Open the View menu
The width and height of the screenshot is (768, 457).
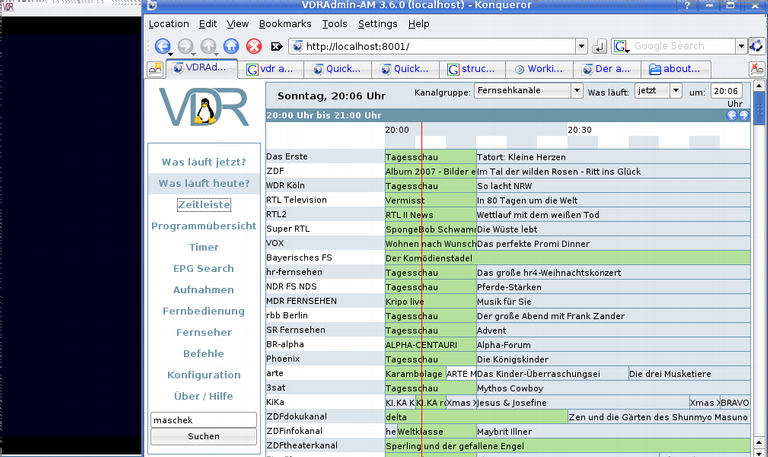238,24
